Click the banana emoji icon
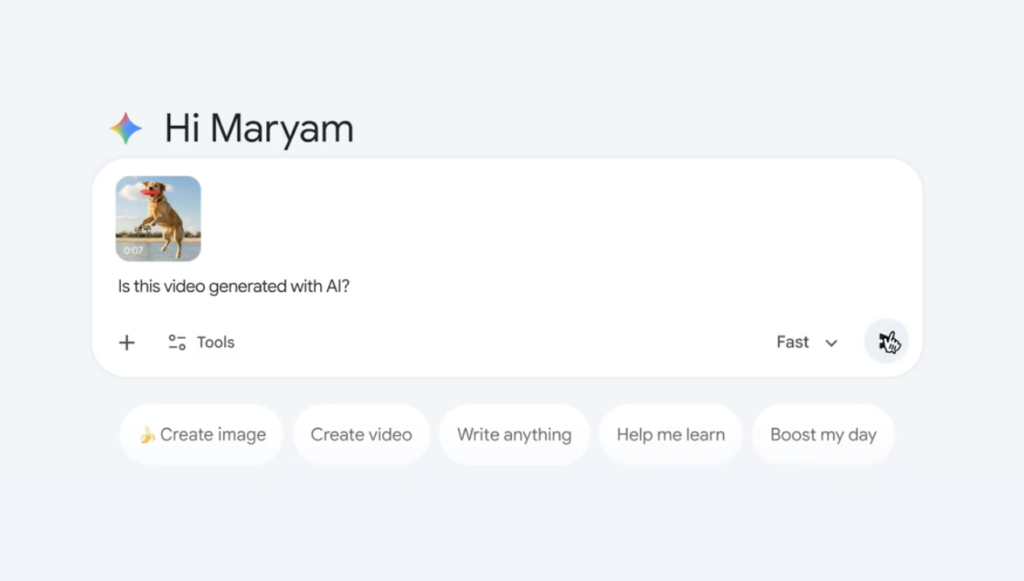The width and height of the screenshot is (1024, 581). point(147,435)
